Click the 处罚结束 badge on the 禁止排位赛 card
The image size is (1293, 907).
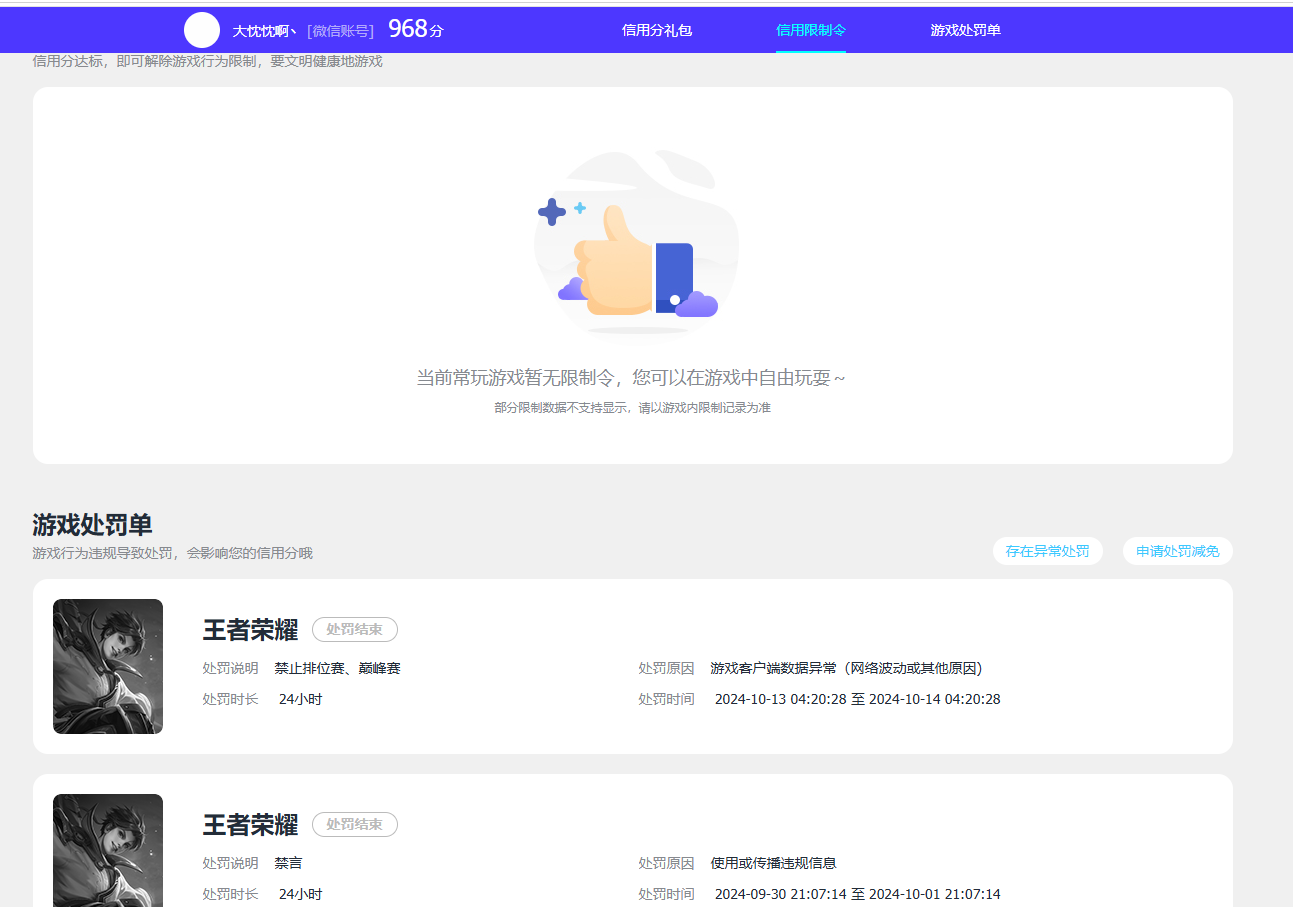pyautogui.click(x=355, y=629)
